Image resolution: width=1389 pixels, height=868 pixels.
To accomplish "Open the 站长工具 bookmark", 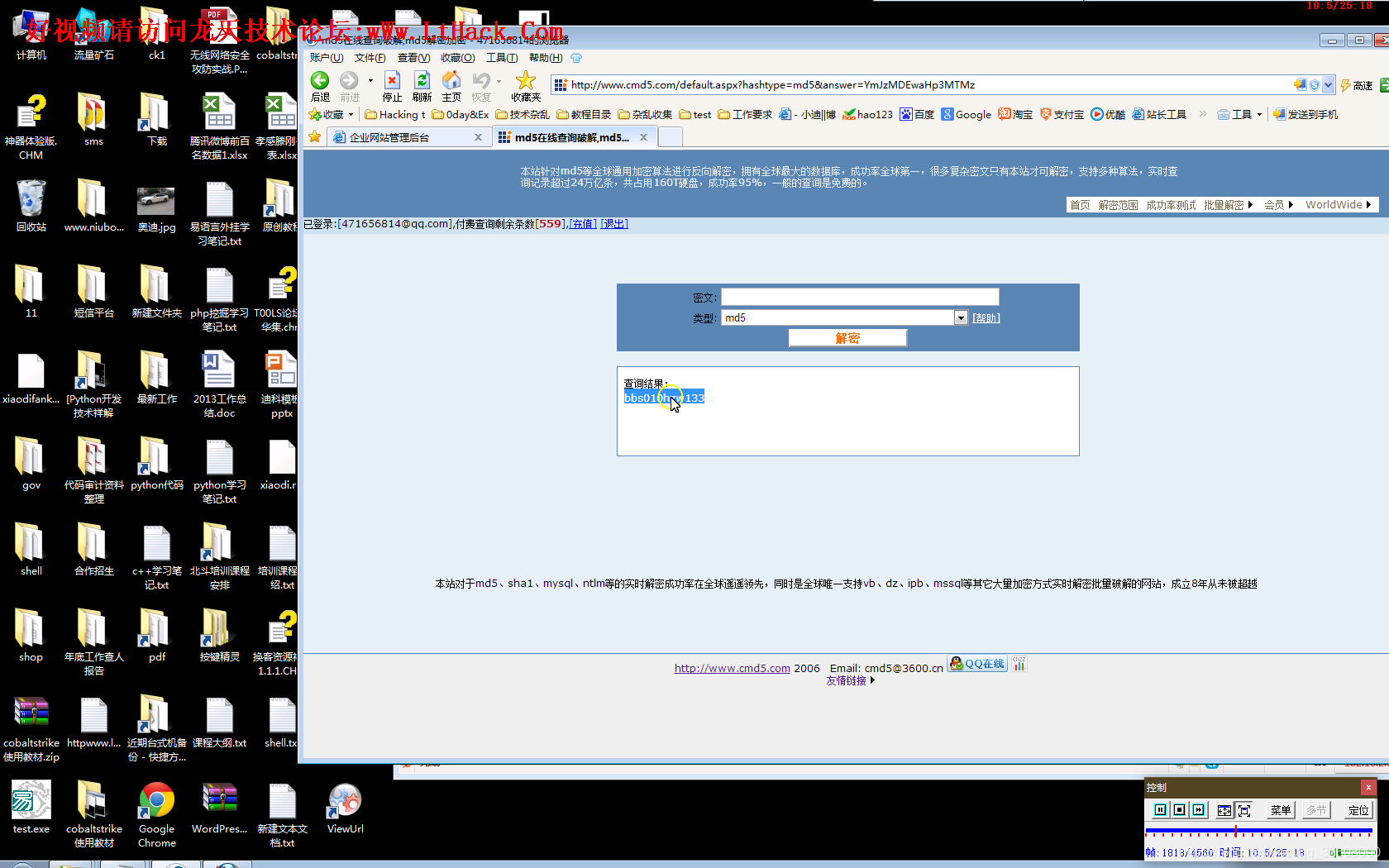I will click(x=1159, y=114).
